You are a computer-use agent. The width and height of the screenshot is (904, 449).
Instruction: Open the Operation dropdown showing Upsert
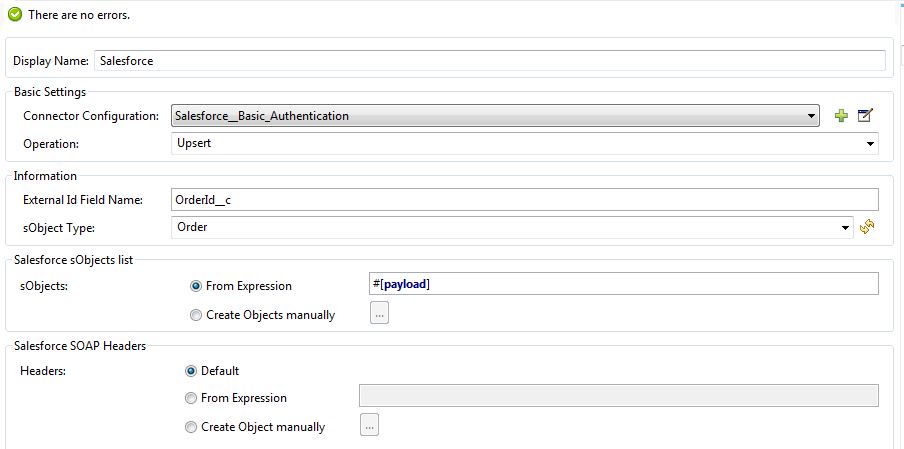pos(870,143)
